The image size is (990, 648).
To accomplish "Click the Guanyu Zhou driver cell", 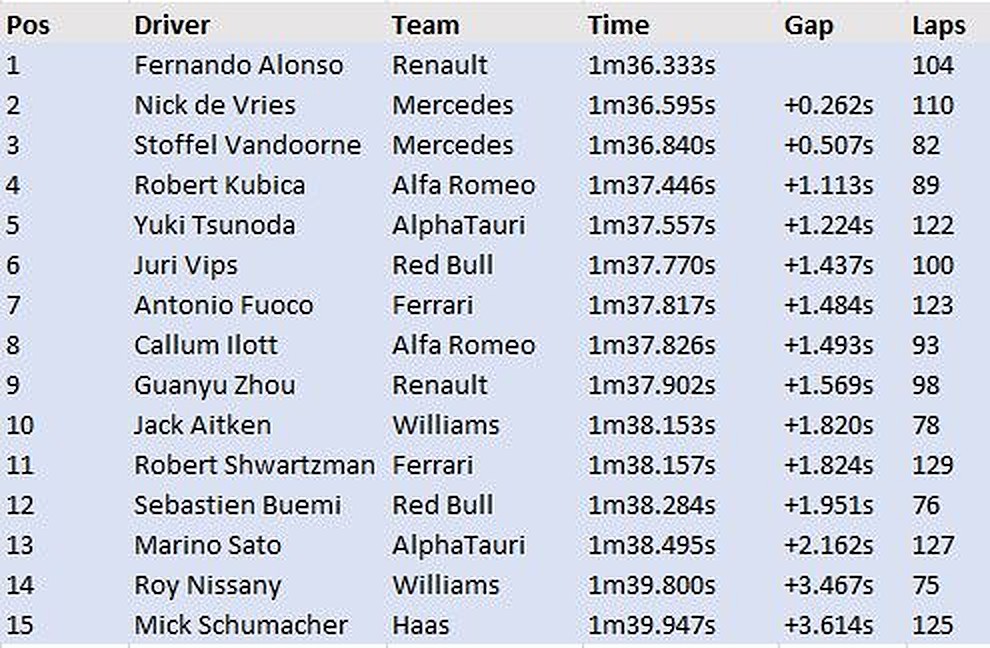I will click(214, 385).
